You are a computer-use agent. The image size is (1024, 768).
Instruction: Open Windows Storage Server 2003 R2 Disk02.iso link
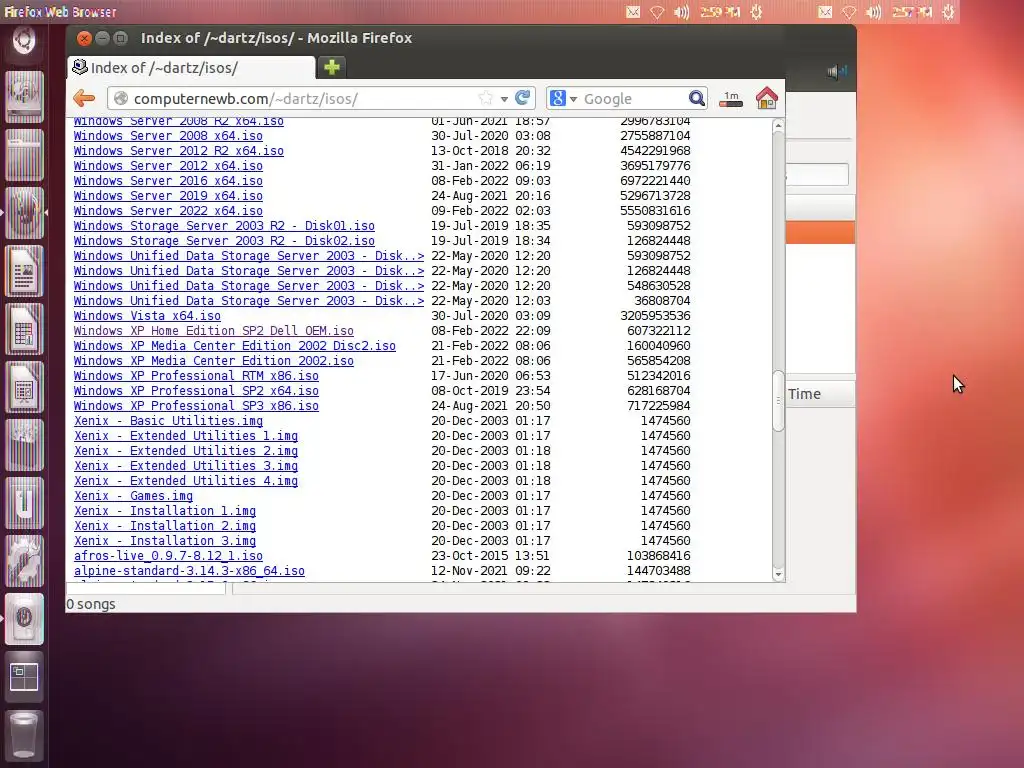tap(224, 241)
